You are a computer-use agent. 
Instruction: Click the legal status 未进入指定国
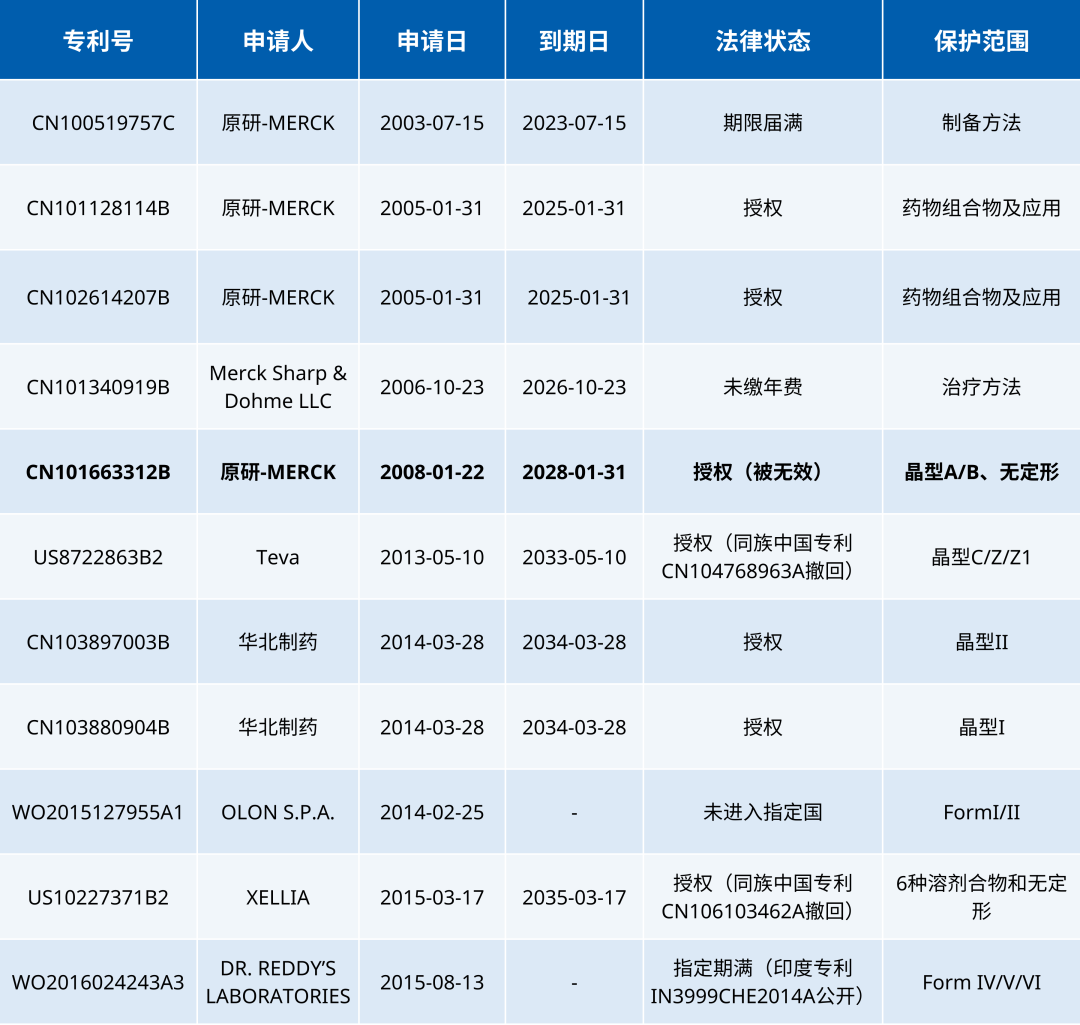coord(762,813)
